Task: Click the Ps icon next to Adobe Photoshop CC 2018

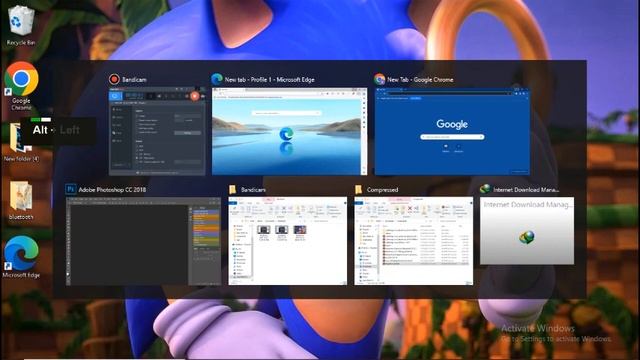Action: (x=71, y=189)
